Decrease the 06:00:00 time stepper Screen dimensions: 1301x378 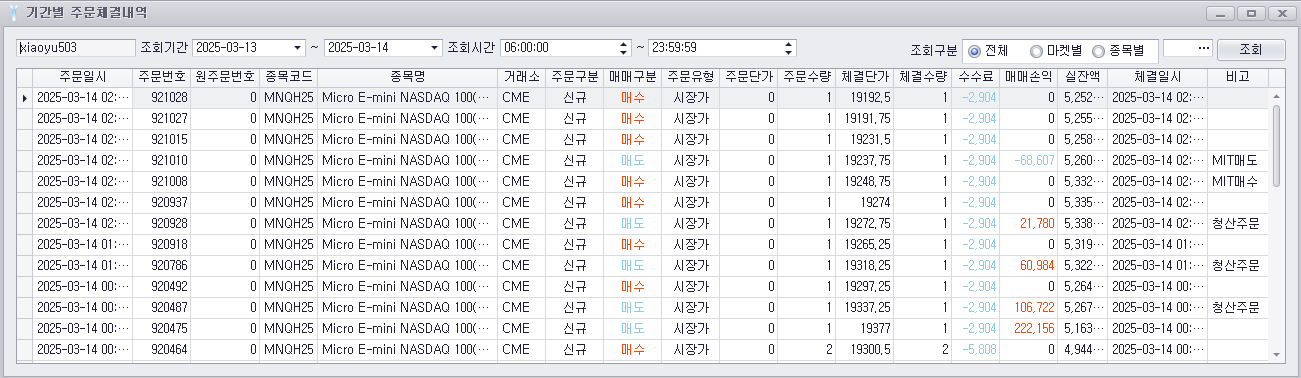click(625, 52)
